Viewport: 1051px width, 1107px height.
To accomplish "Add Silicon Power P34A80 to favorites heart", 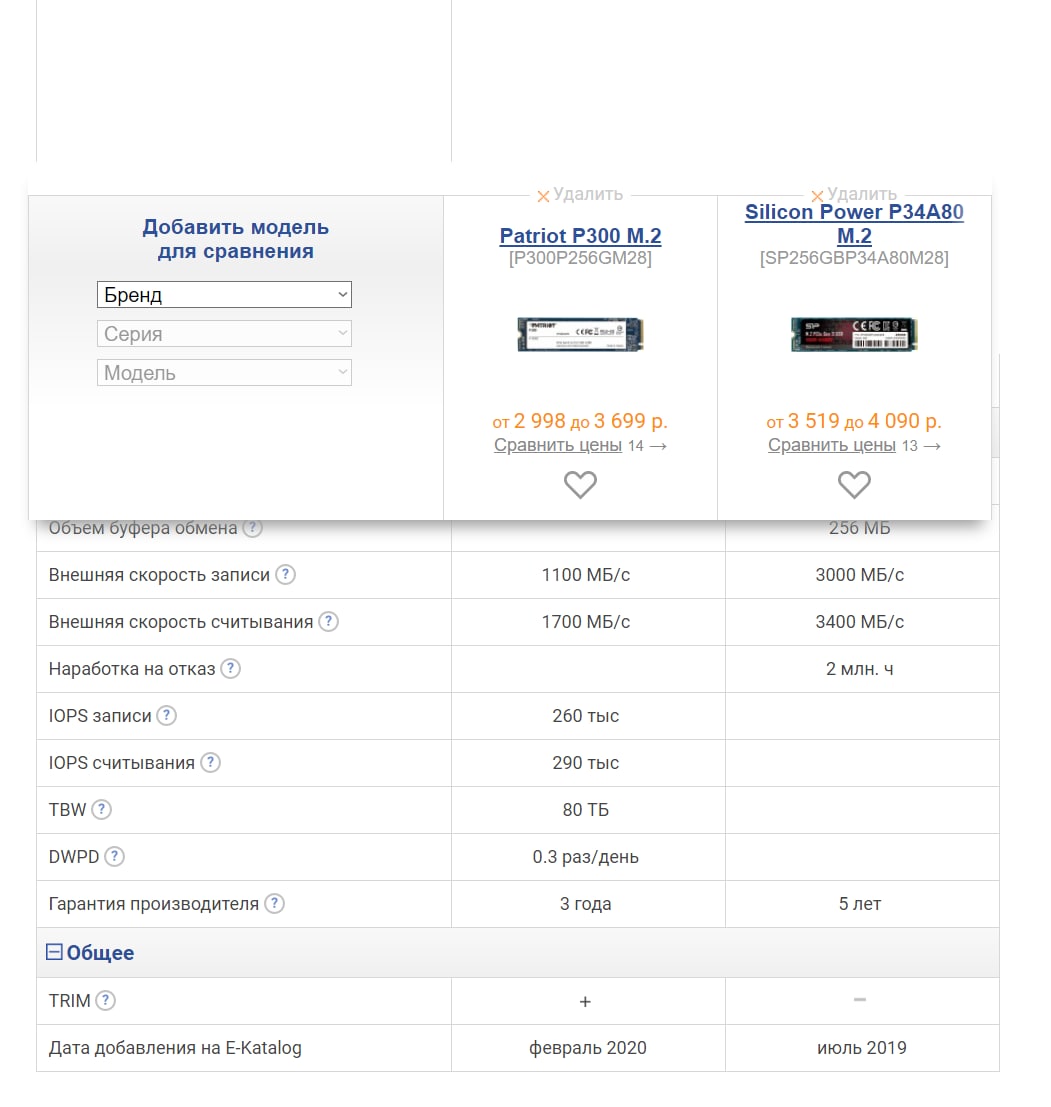I will coord(854,484).
